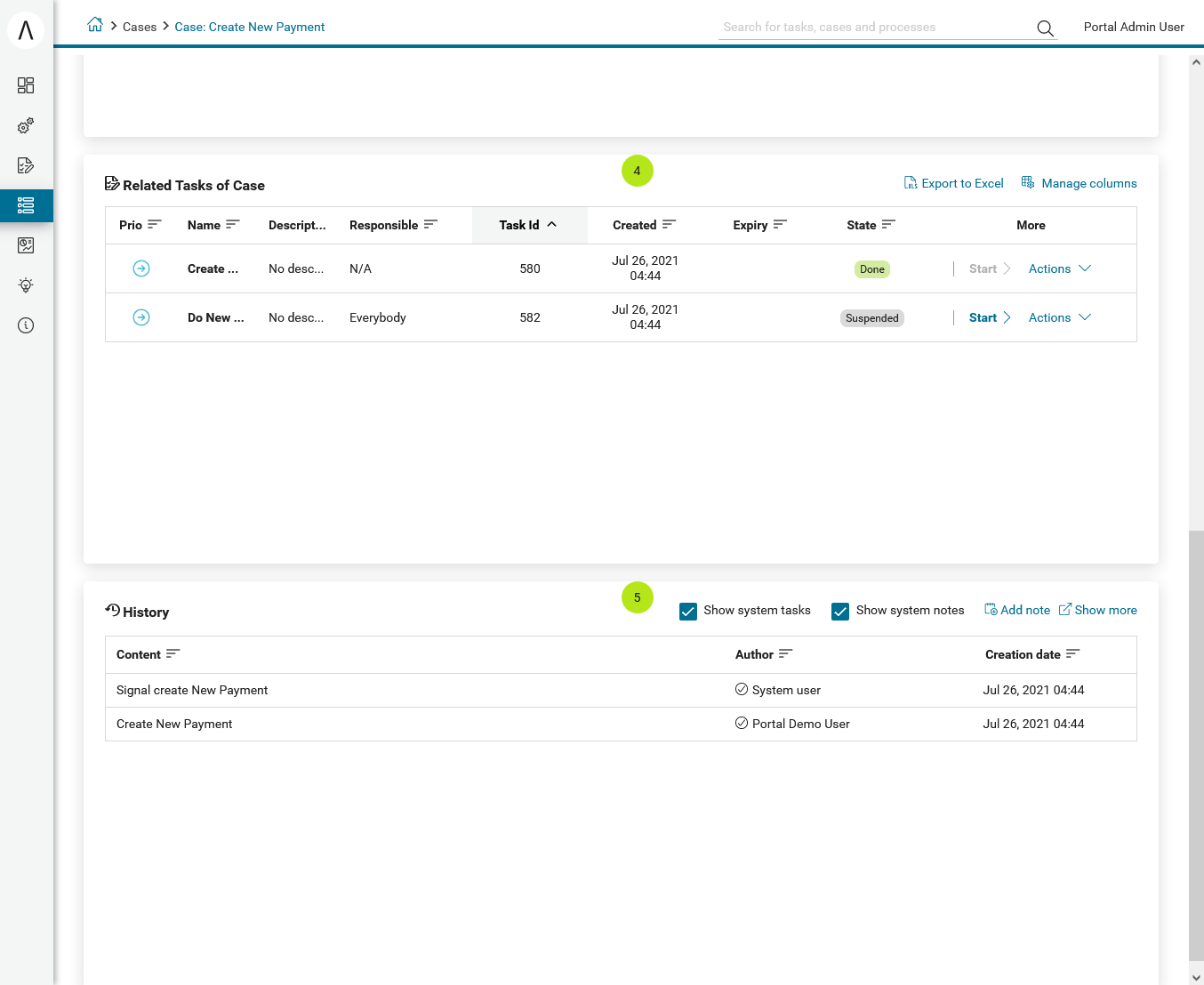This screenshot has width=1204, height=985.
Task: Focus the search tasks input field
Action: tap(874, 28)
